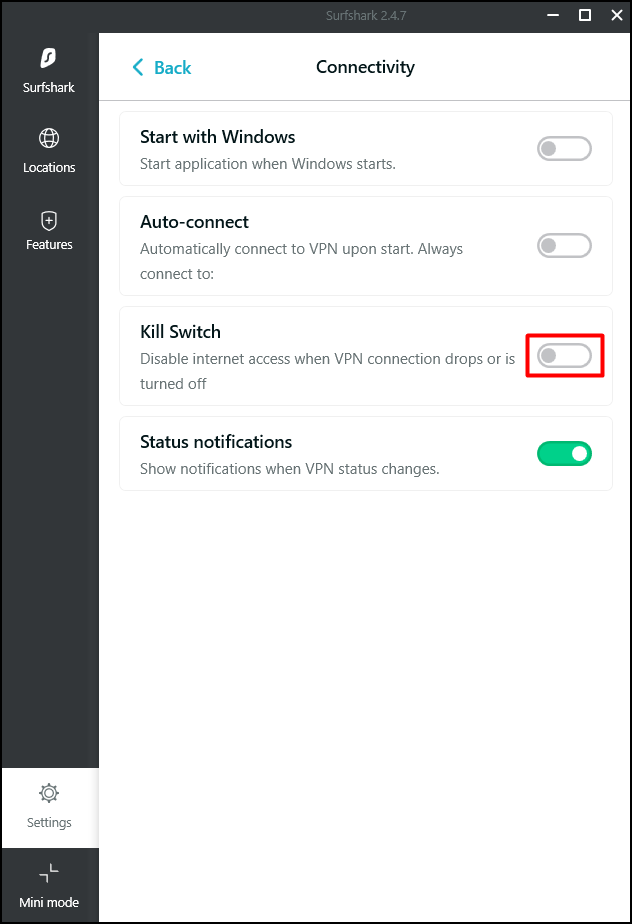Click the Mini mode collapse arrows icon
This screenshot has width=632, height=924.
49,873
